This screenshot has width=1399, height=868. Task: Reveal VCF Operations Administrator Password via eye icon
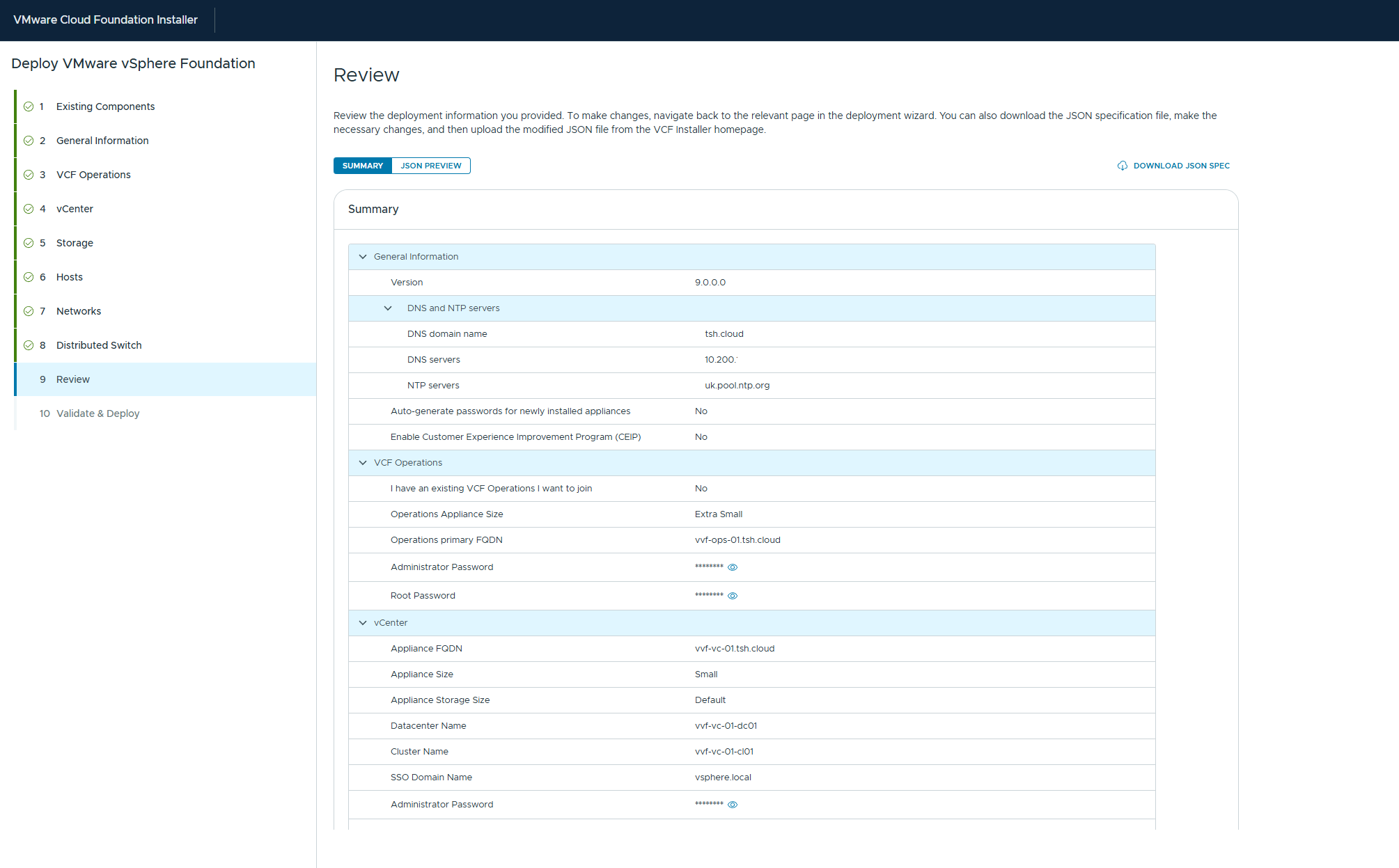tap(733, 567)
